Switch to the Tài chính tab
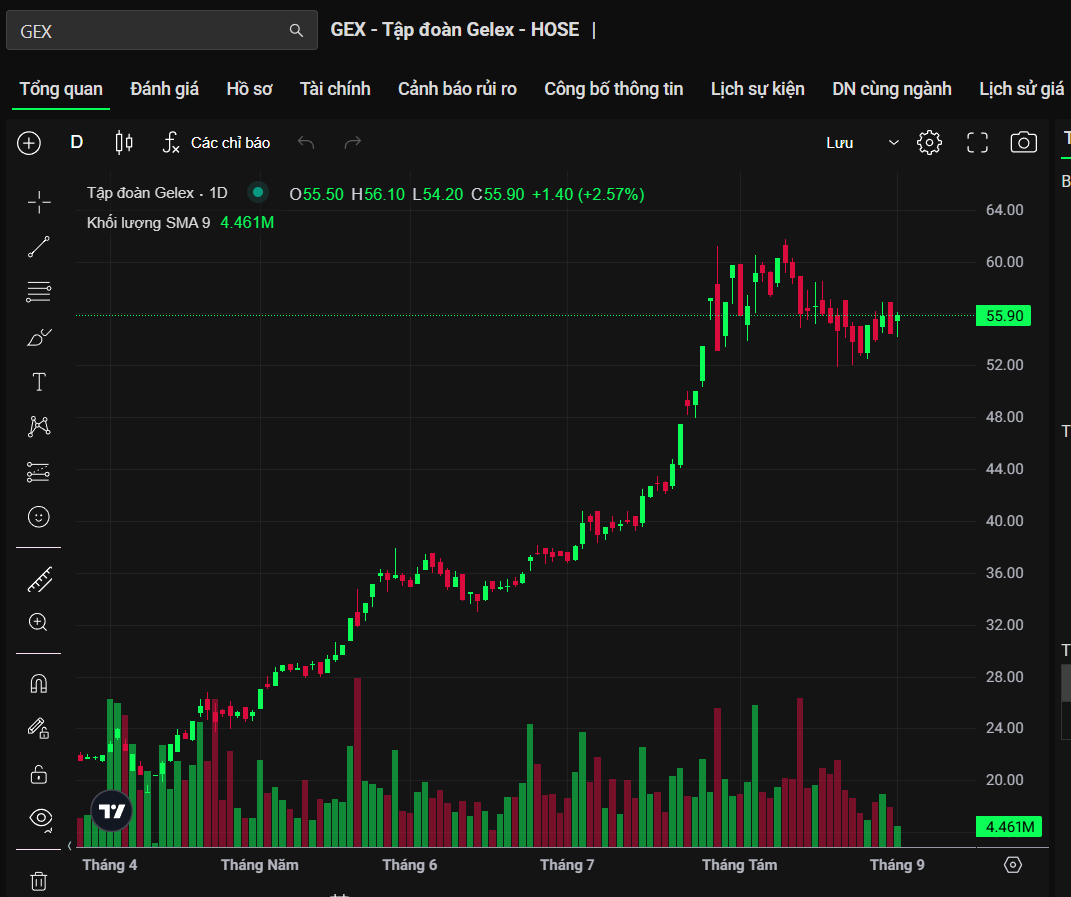This screenshot has height=897, width=1071. click(335, 89)
